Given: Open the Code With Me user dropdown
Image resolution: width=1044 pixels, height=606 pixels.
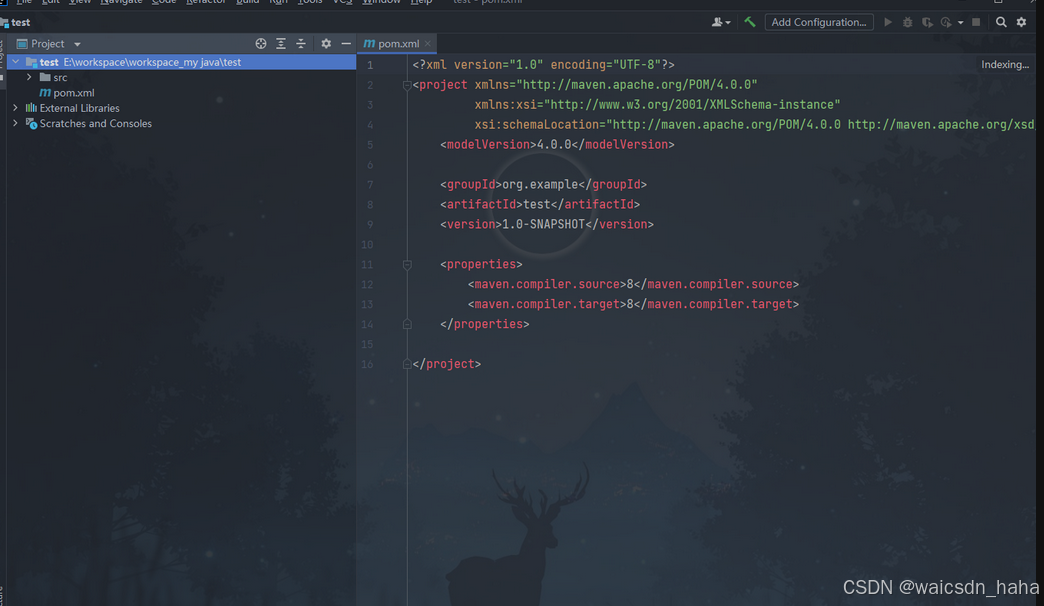Looking at the screenshot, I should click(x=720, y=22).
